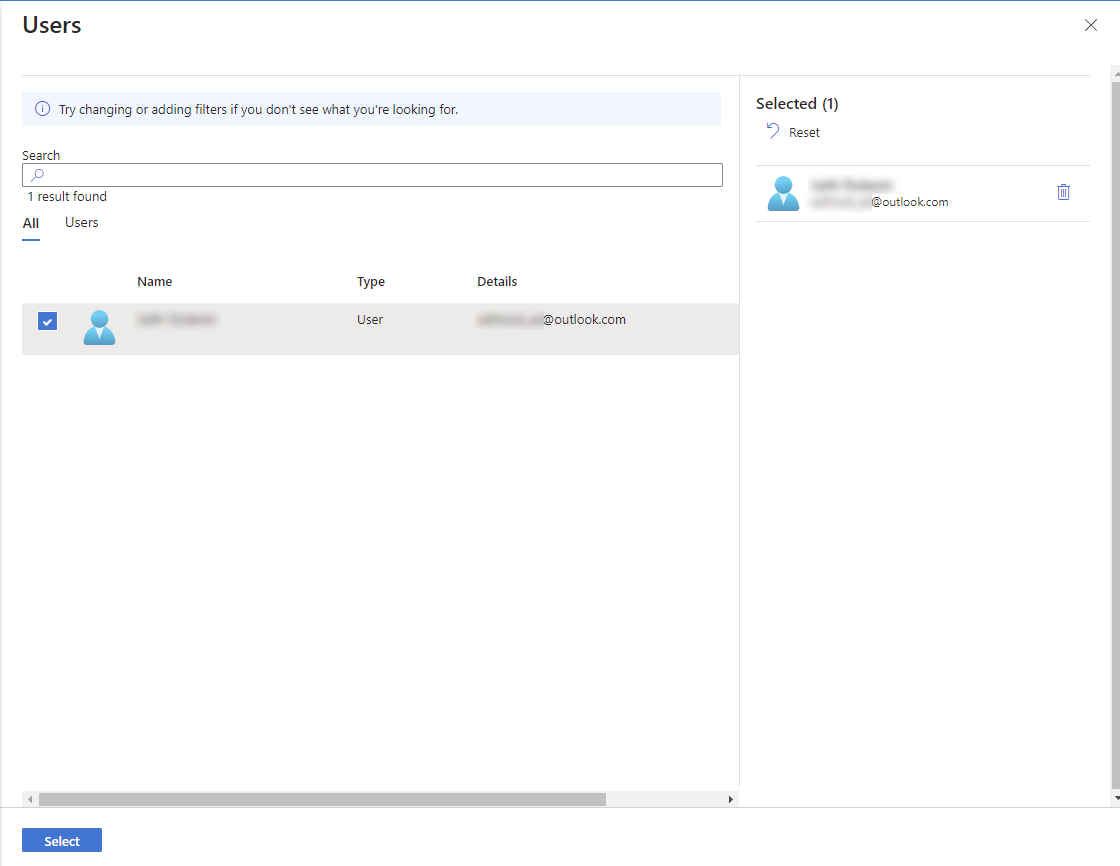Close the Users dialog with the X
The image size is (1120, 866).
[x=1090, y=25]
